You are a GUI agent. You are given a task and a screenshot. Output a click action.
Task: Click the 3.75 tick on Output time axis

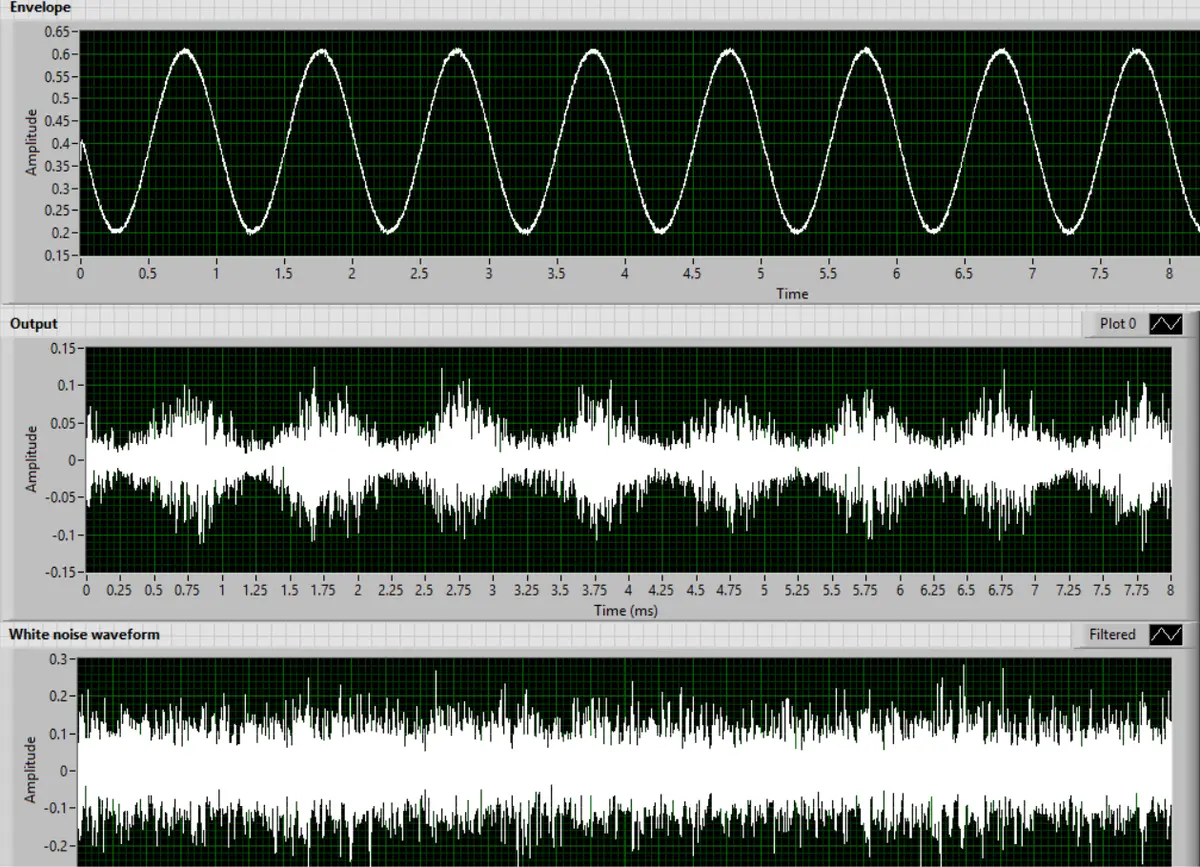pyautogui.click(x=595, y=590)
